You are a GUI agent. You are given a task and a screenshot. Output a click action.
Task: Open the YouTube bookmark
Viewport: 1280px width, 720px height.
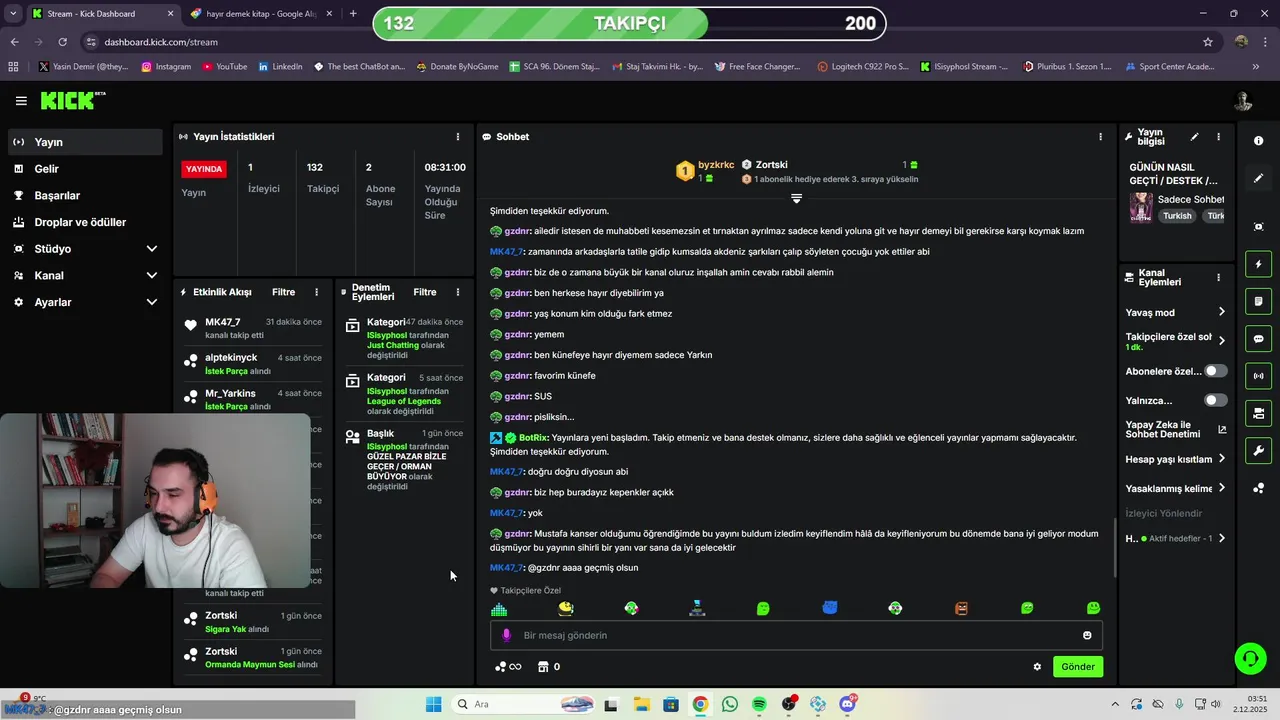click(225, 67)
